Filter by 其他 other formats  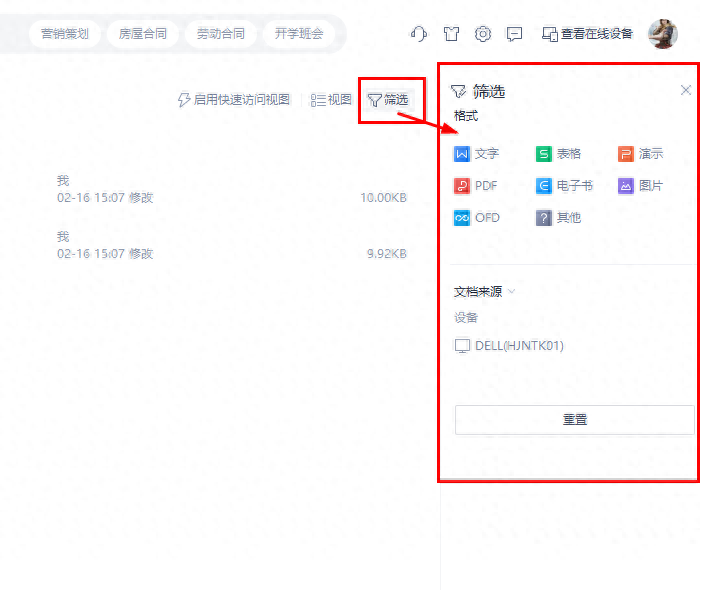(x=558, y=218)
